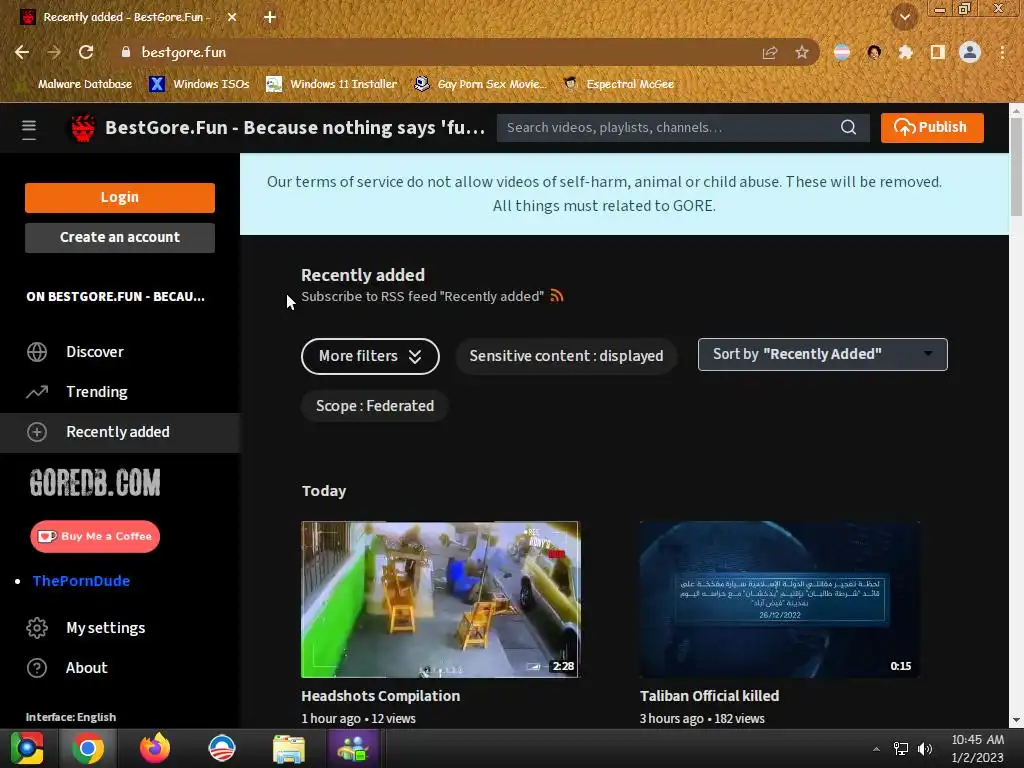Viewport: 1024px width, 768px height.
Task: Click the volume speaker tray icon
Action: pos(925,749)
